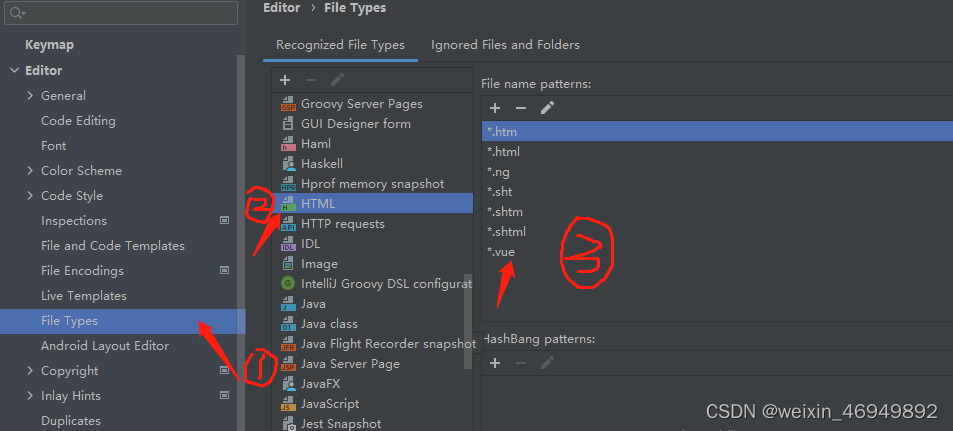This screenshot has width=953, height=431.
Task: Expand the Copyright node
Action: (30, 371)
